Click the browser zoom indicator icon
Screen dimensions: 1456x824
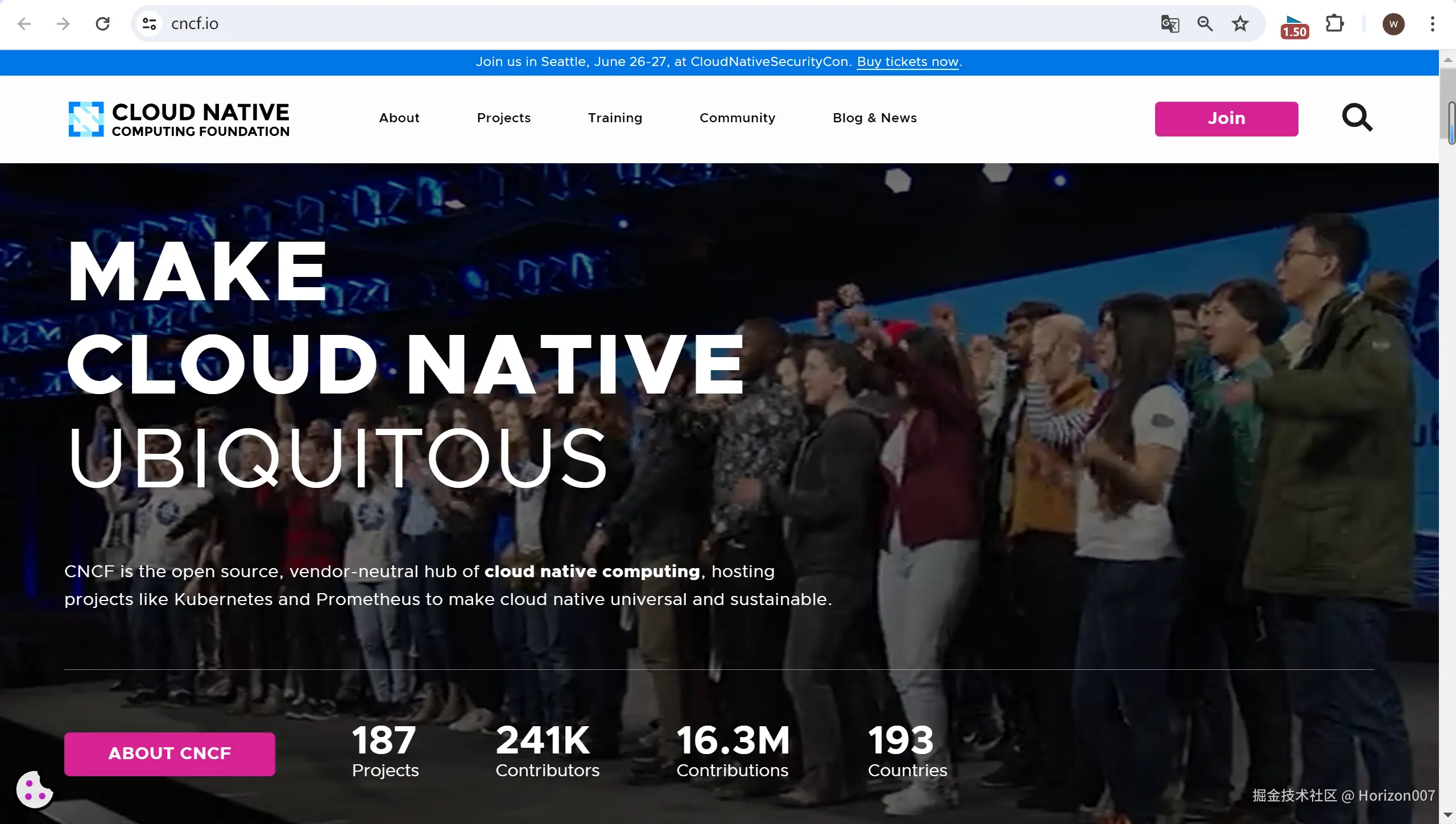pyautogui.click(x=1205, y=24)
